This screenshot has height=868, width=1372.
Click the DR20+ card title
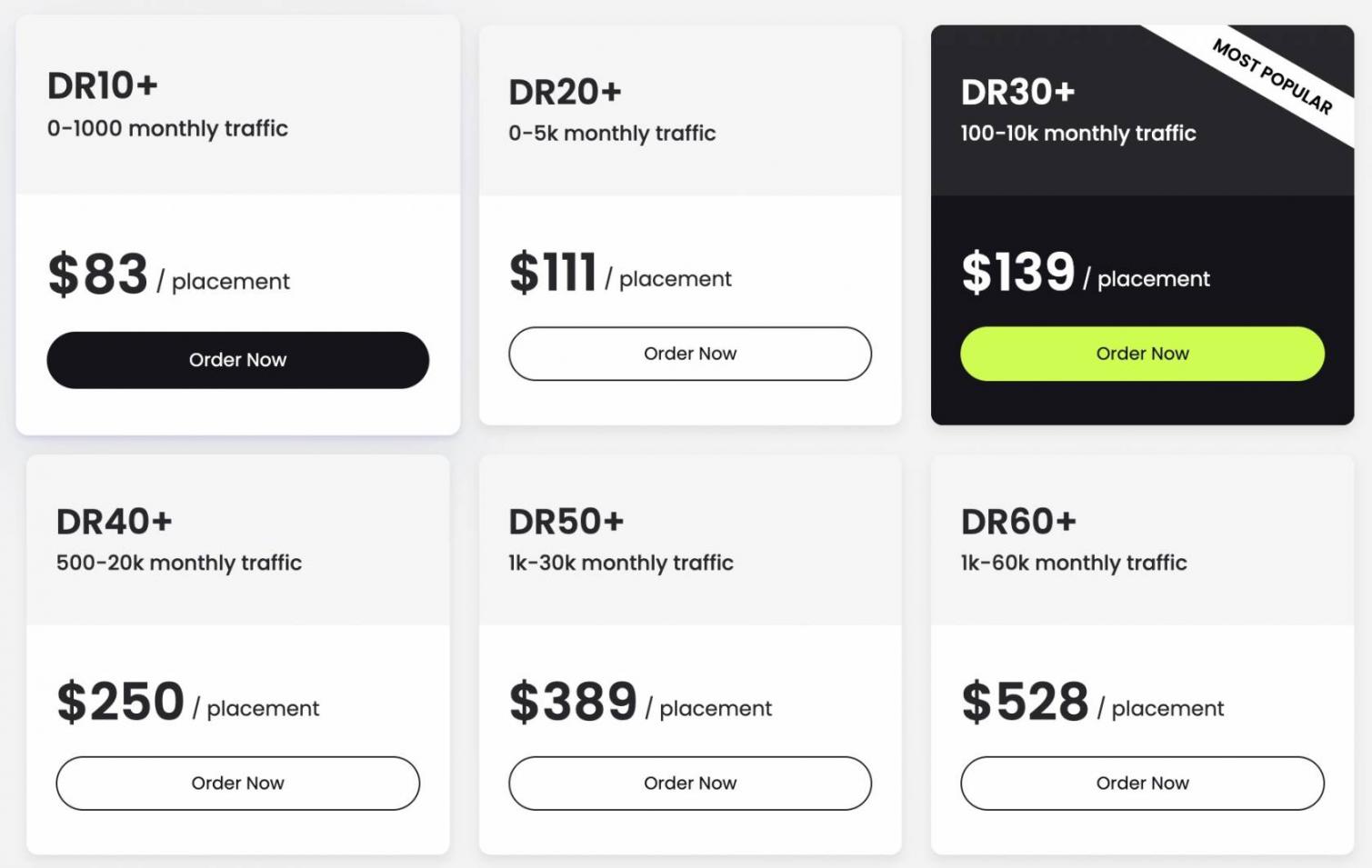click(565, 92)
